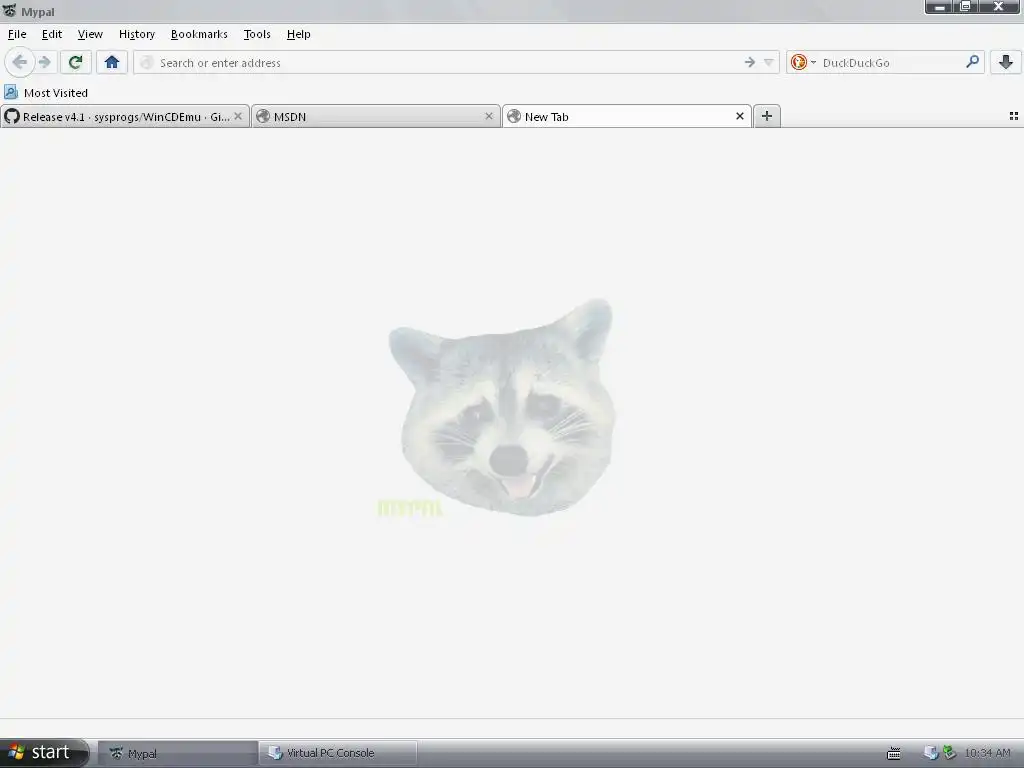The width and height of the screenshot is (1024, 768).
Task: Switch to the WinCDEmu release tab
Action: (125, 116)
